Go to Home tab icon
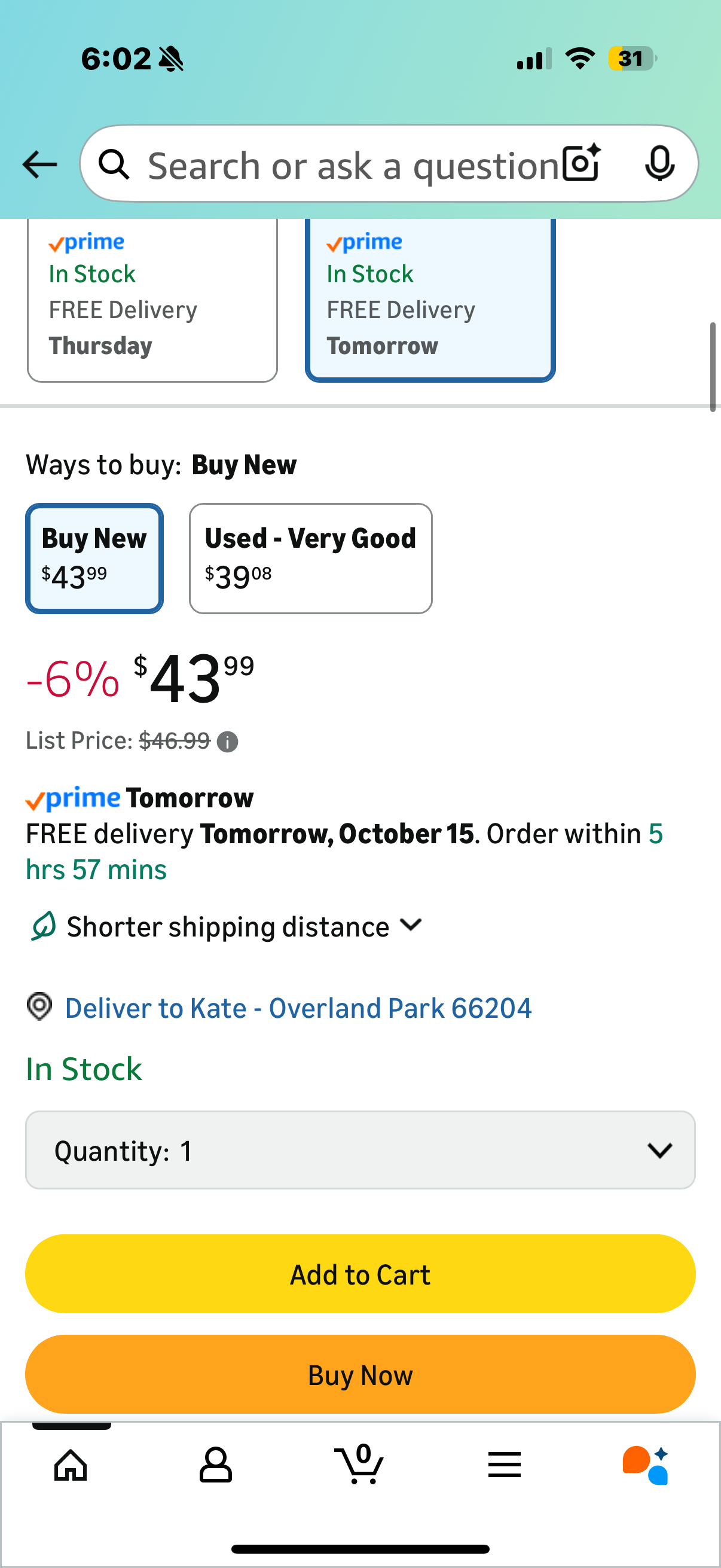The image size is (721, 1568). (x=71, y=1465)
